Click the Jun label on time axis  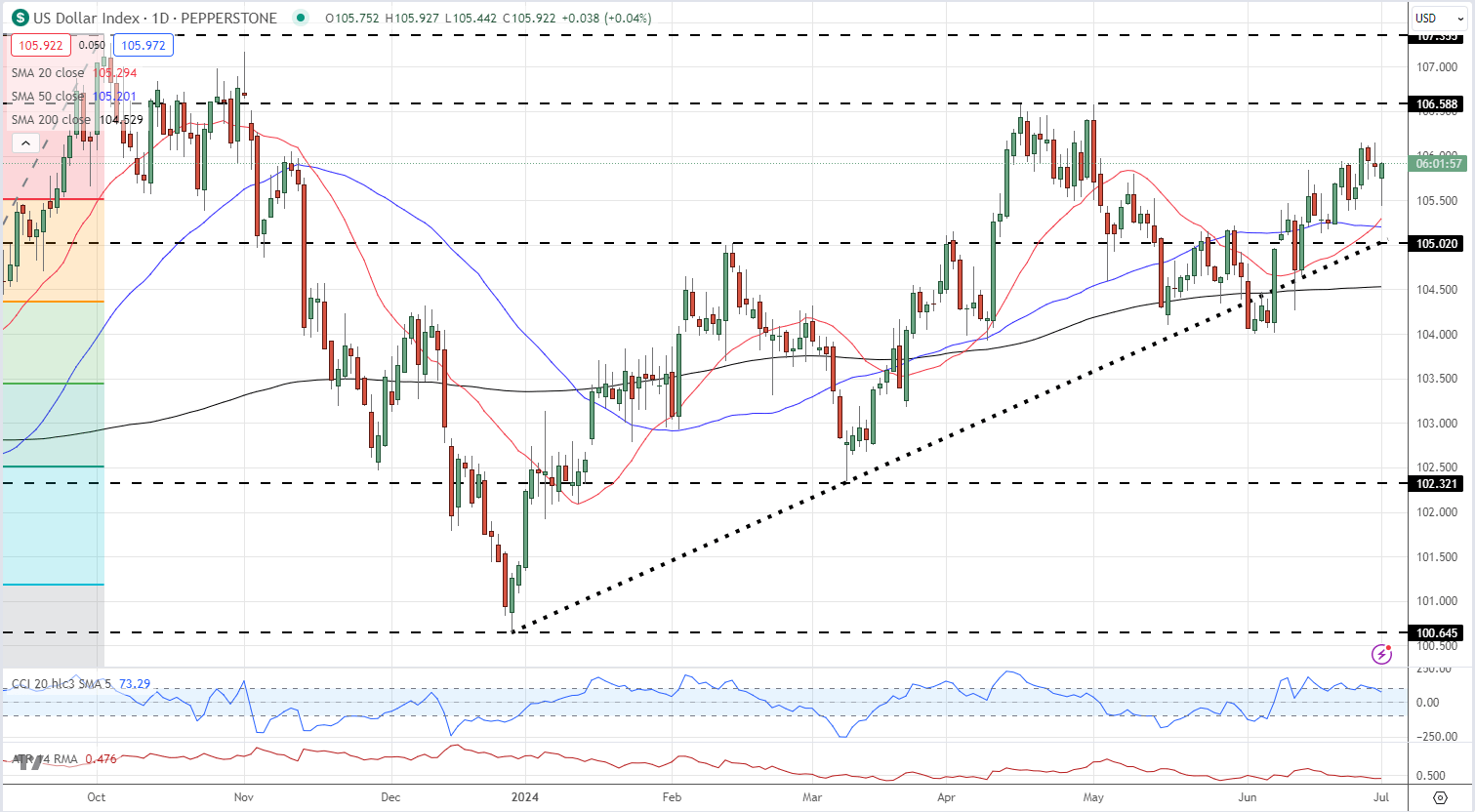[x=1248, y=796]
